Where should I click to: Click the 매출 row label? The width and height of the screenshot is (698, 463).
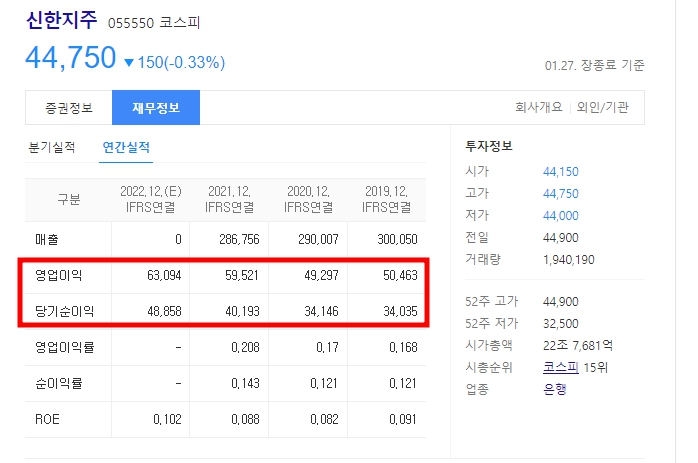click(47, 240)
